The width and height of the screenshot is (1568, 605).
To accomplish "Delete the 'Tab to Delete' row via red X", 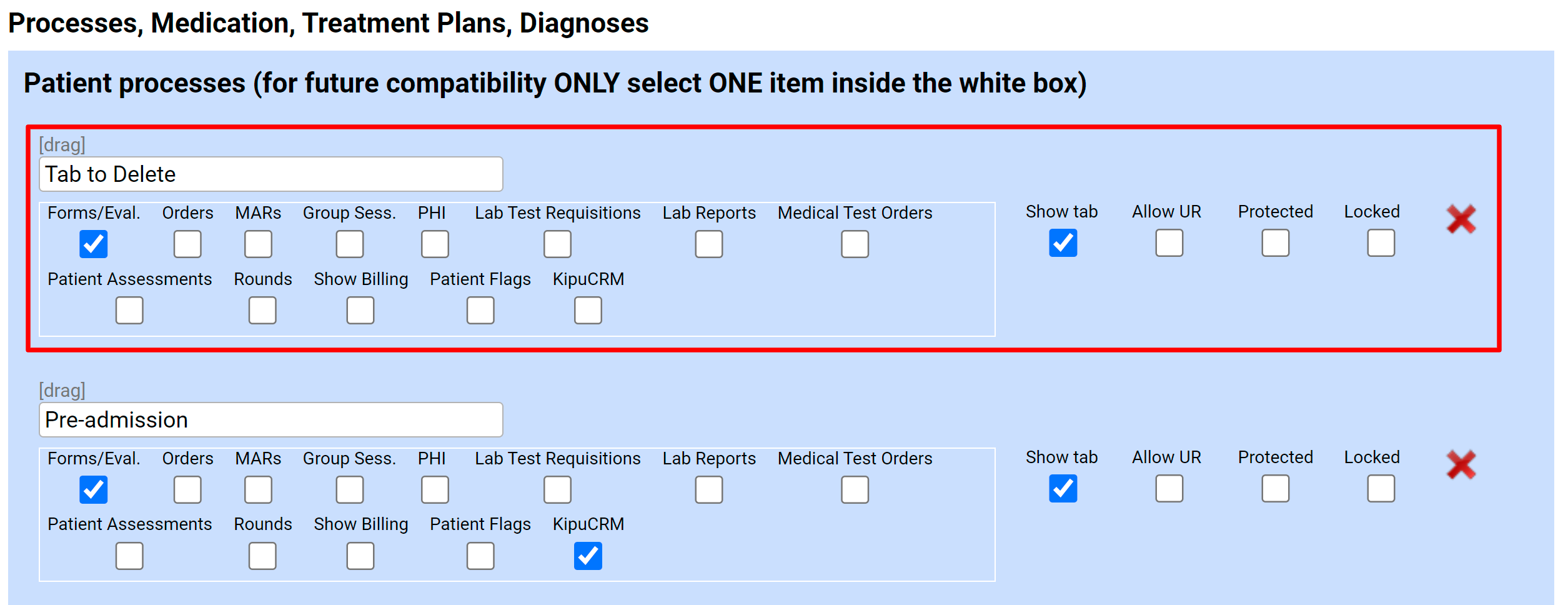I will [x=1462, y=220].
